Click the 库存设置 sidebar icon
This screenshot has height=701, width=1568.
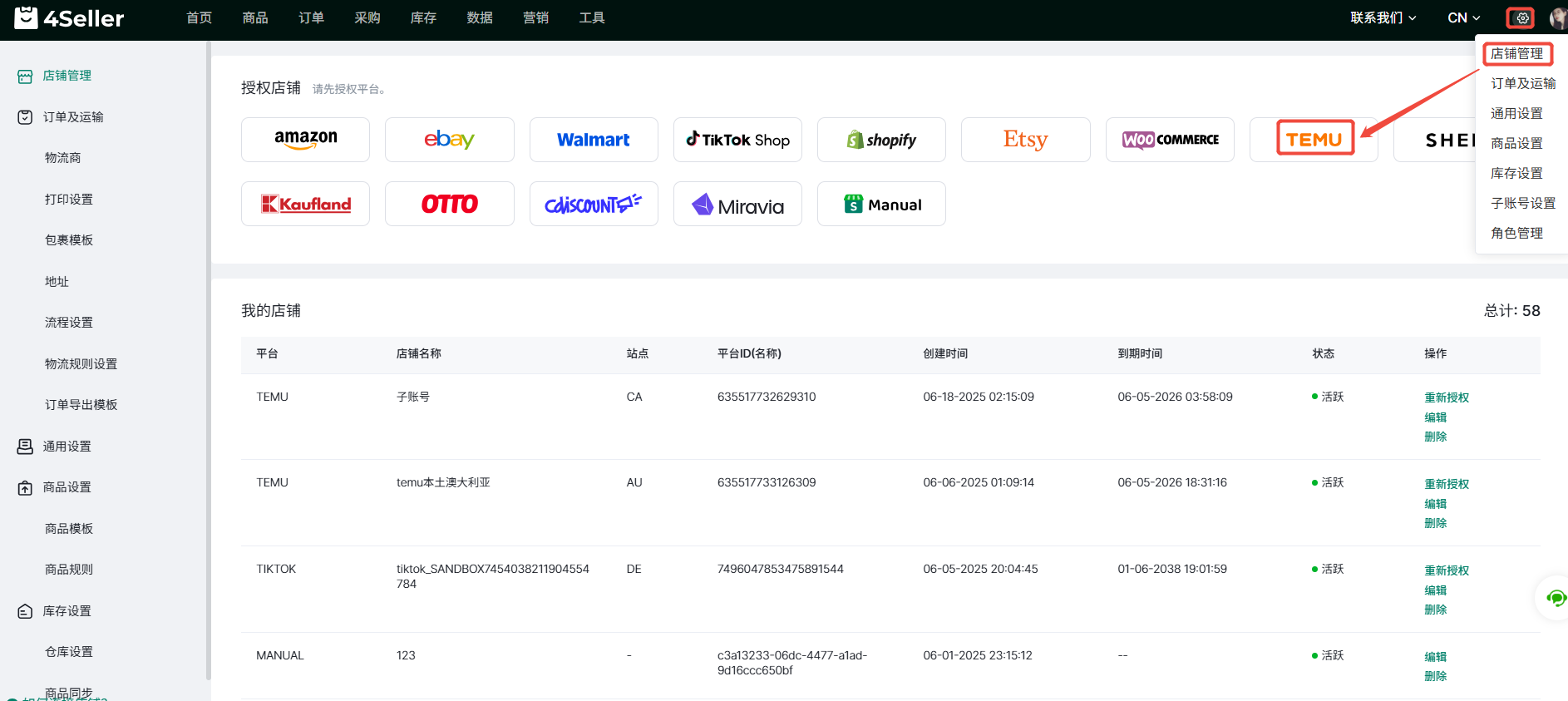(x=25, y=611)
